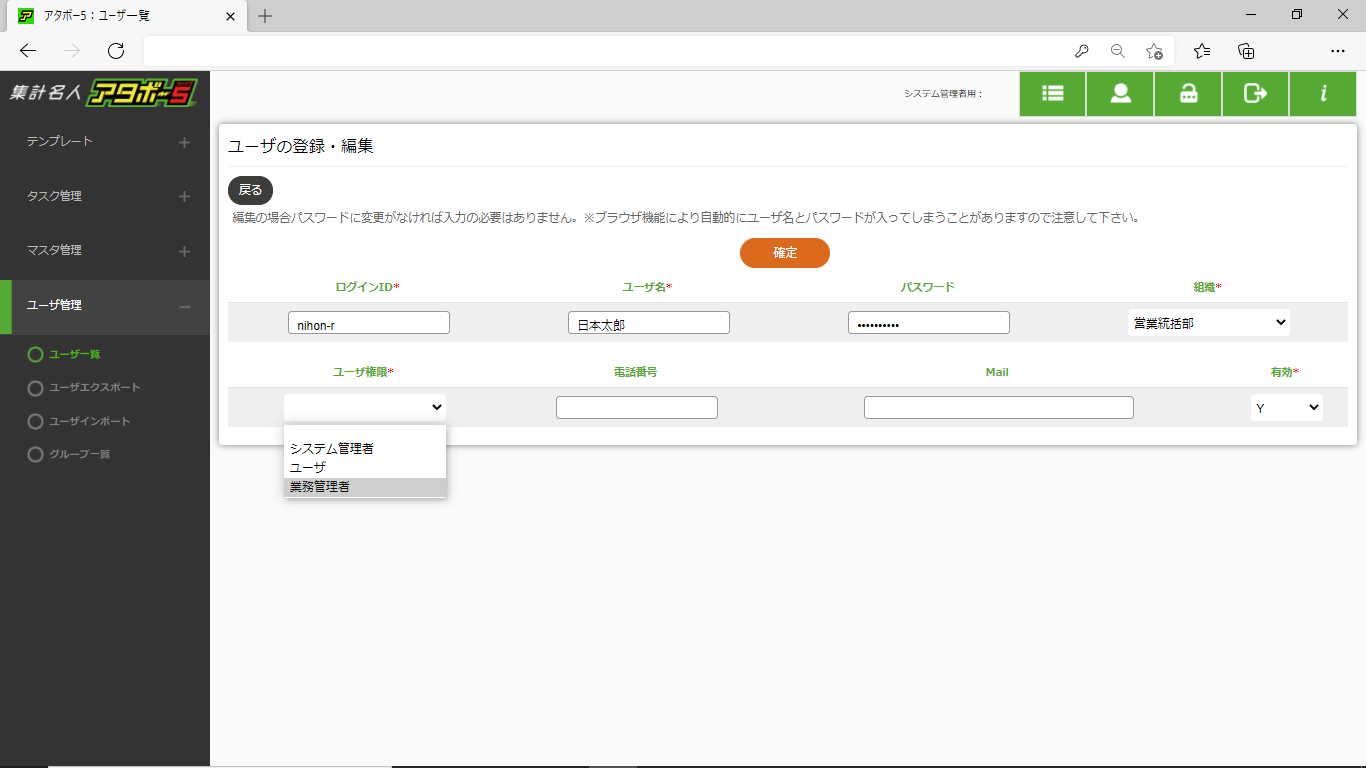The height and width of the screenshot is (768, 1366).
Task: Collapse the ユーザ管理 menu minus
Action: tap(184, 306)
